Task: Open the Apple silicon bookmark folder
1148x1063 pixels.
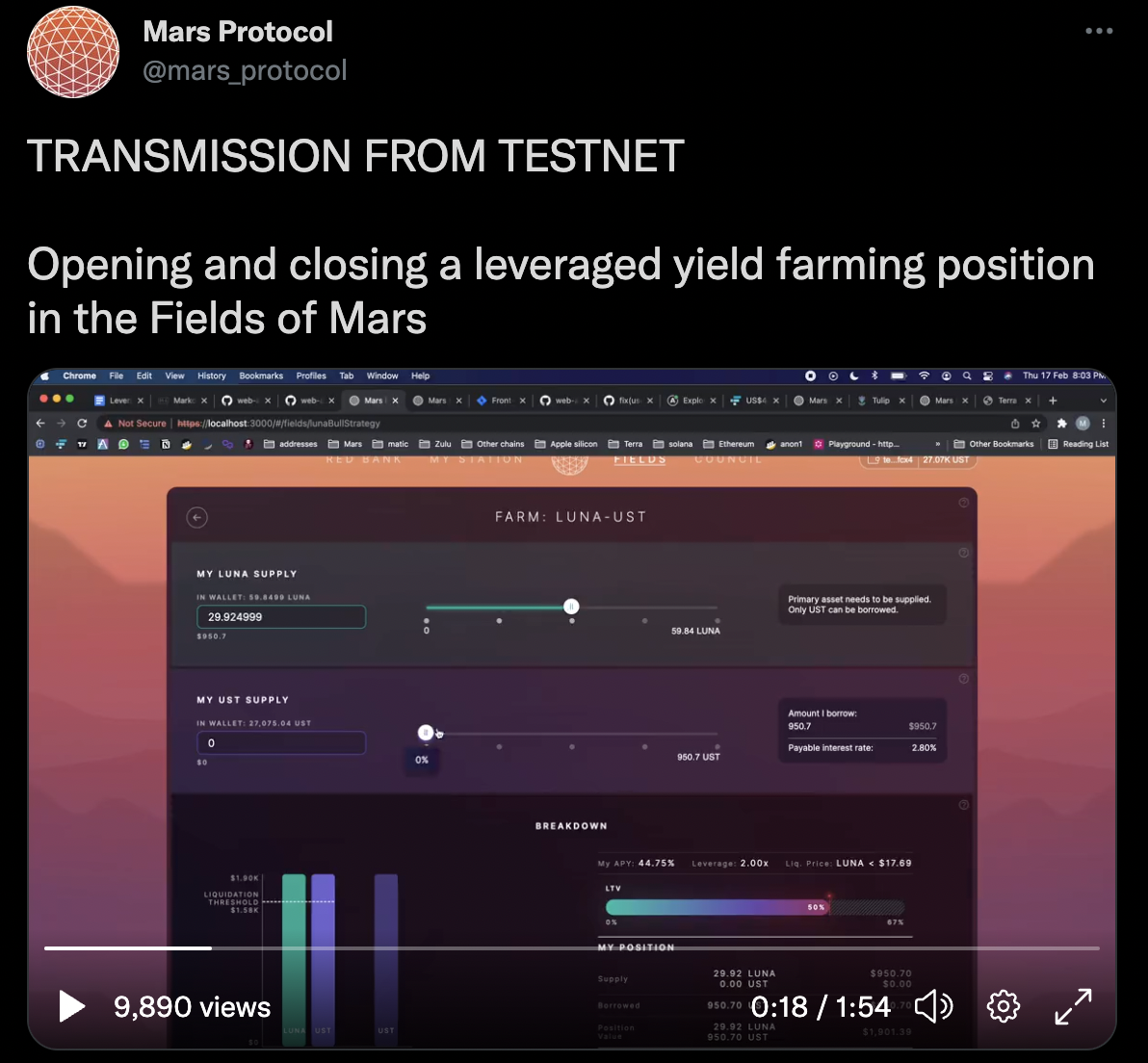Action: 566,444
